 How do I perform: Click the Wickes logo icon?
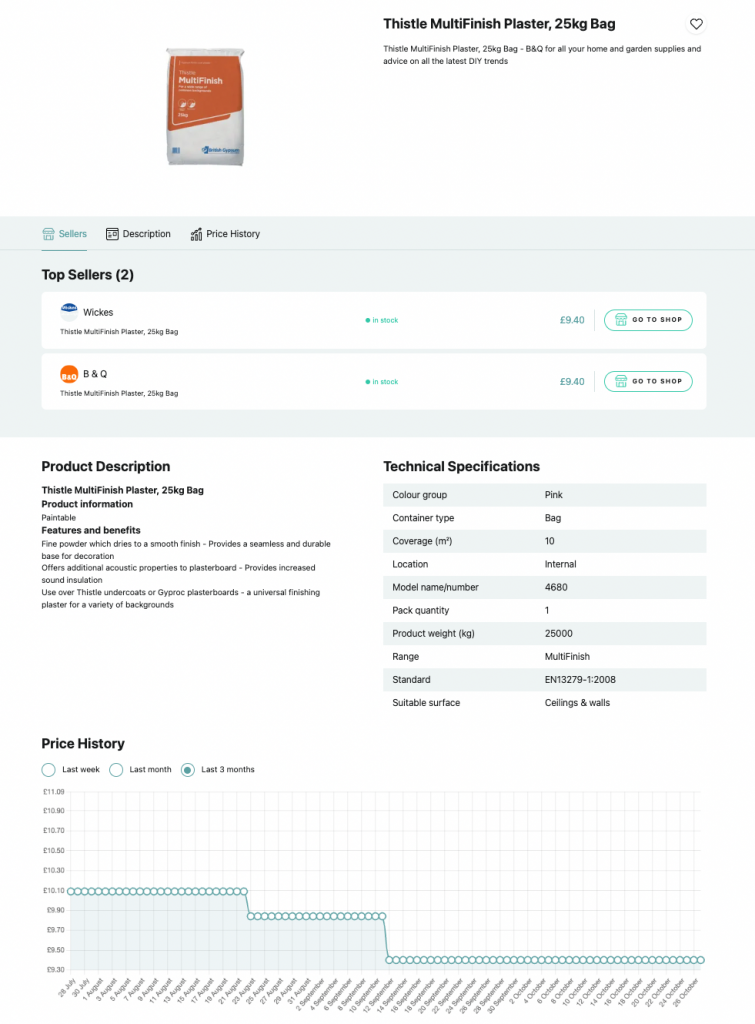pyautogui.click(x=69, y=312)
